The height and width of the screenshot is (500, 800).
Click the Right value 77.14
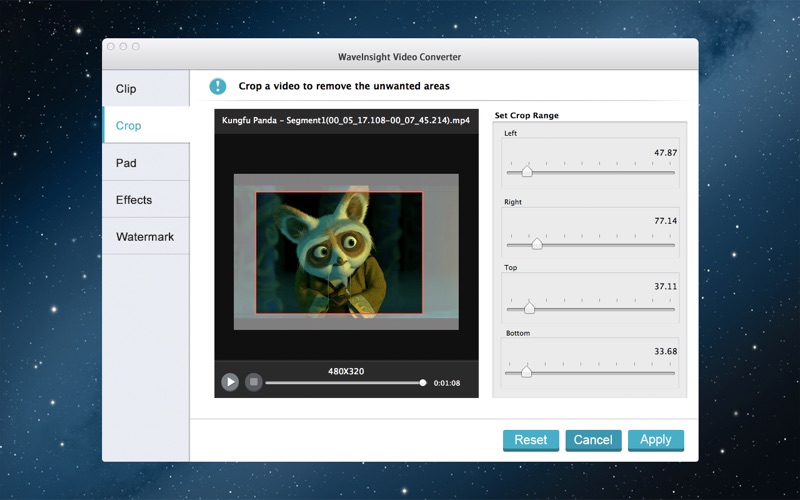point(666,221)
